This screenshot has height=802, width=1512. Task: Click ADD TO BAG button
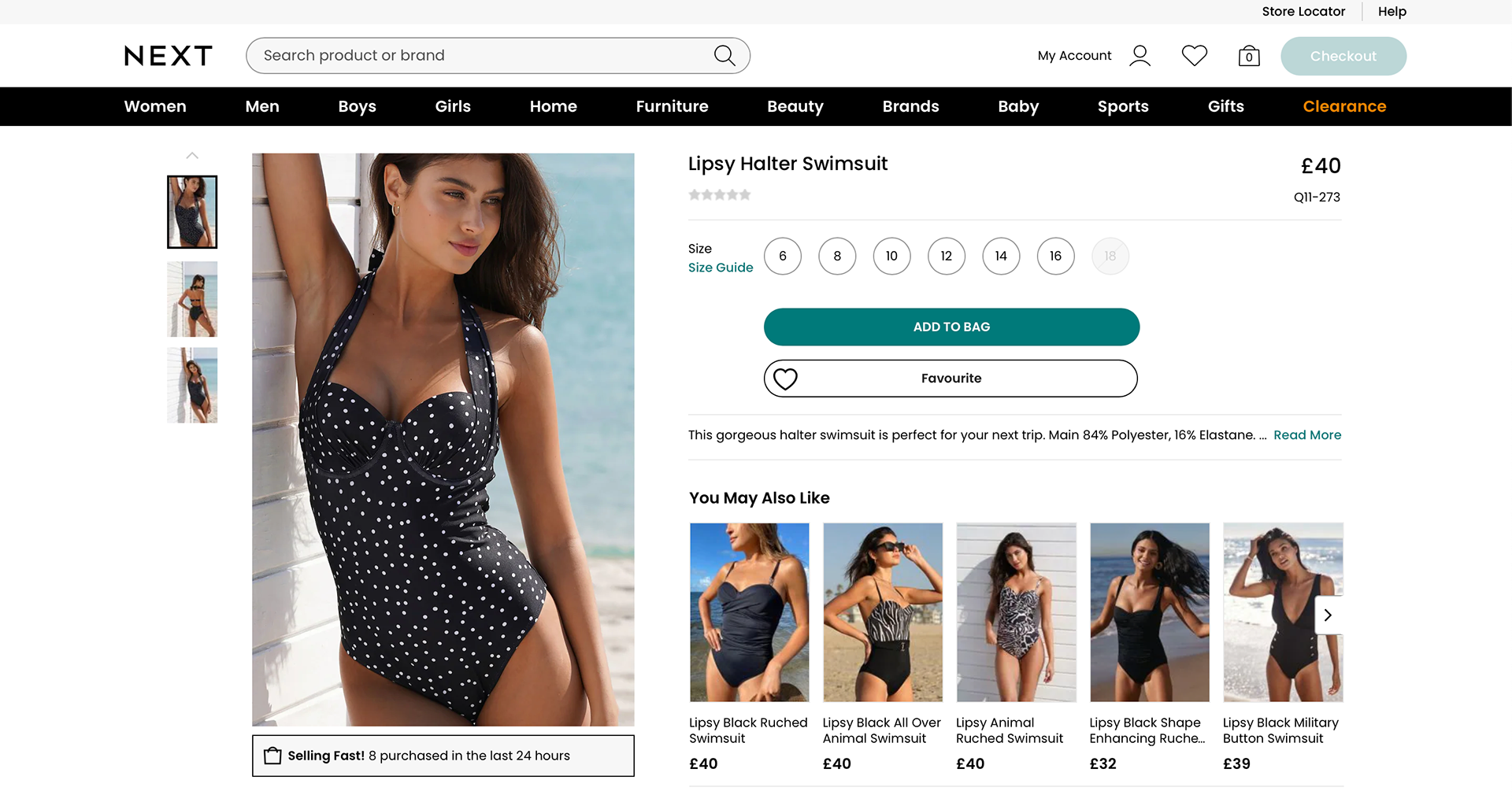click(951, 327)
